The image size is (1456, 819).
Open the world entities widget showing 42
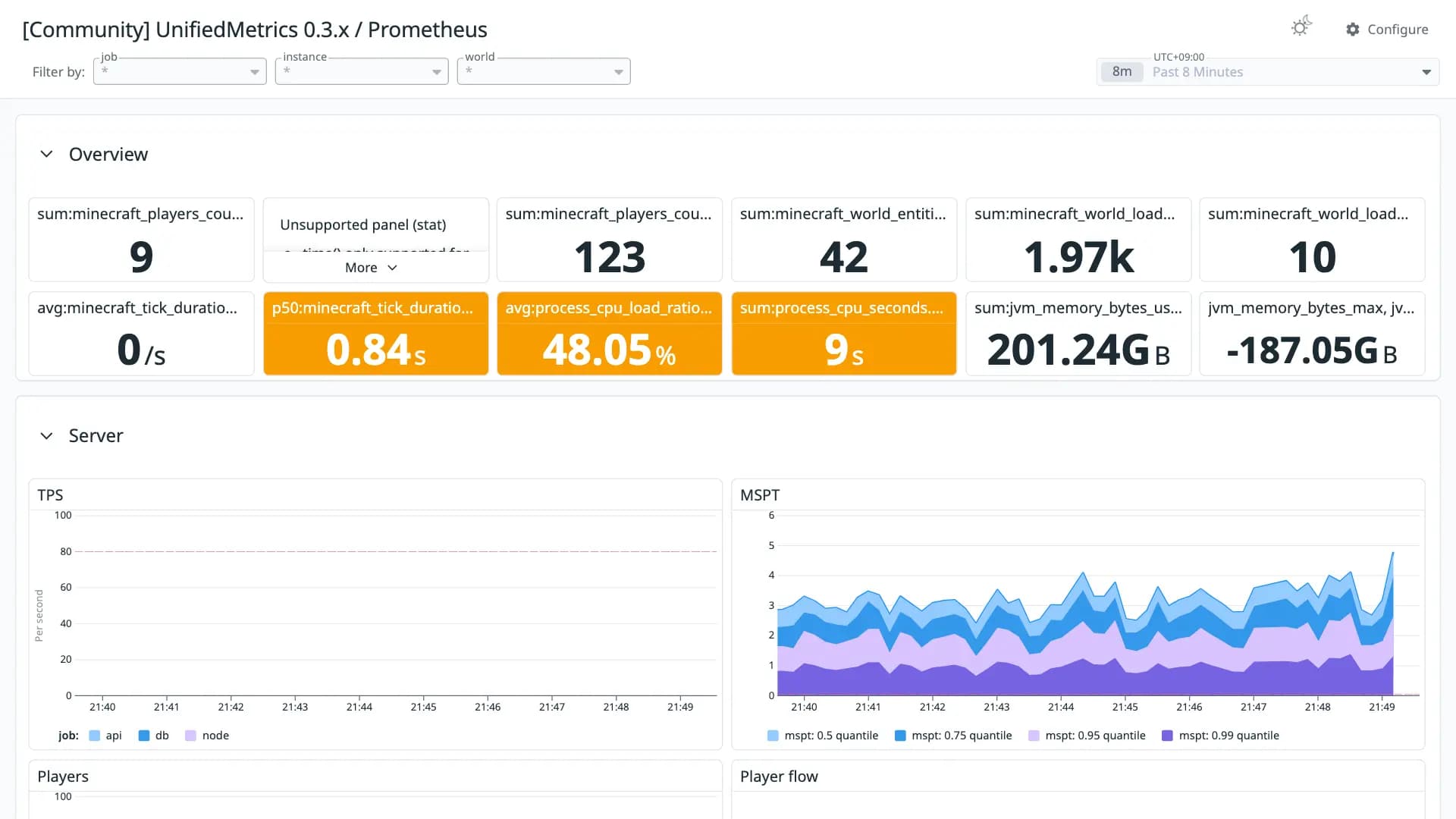pos(844,240)
